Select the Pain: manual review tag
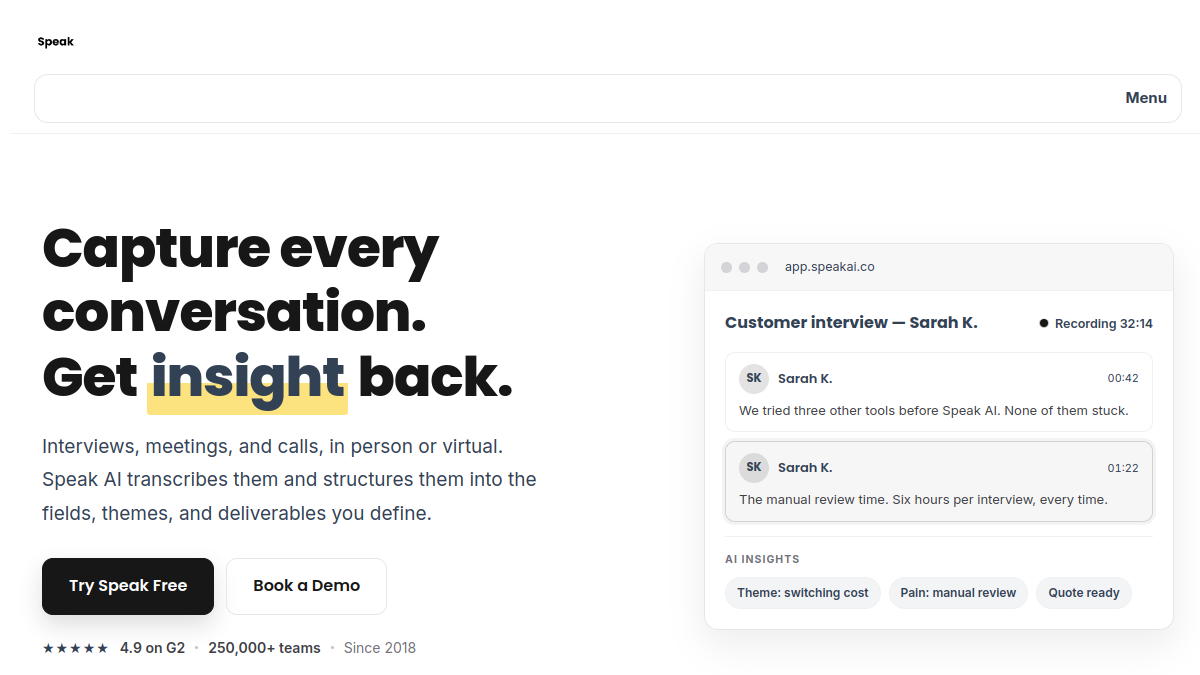 [x=958, y=593]
